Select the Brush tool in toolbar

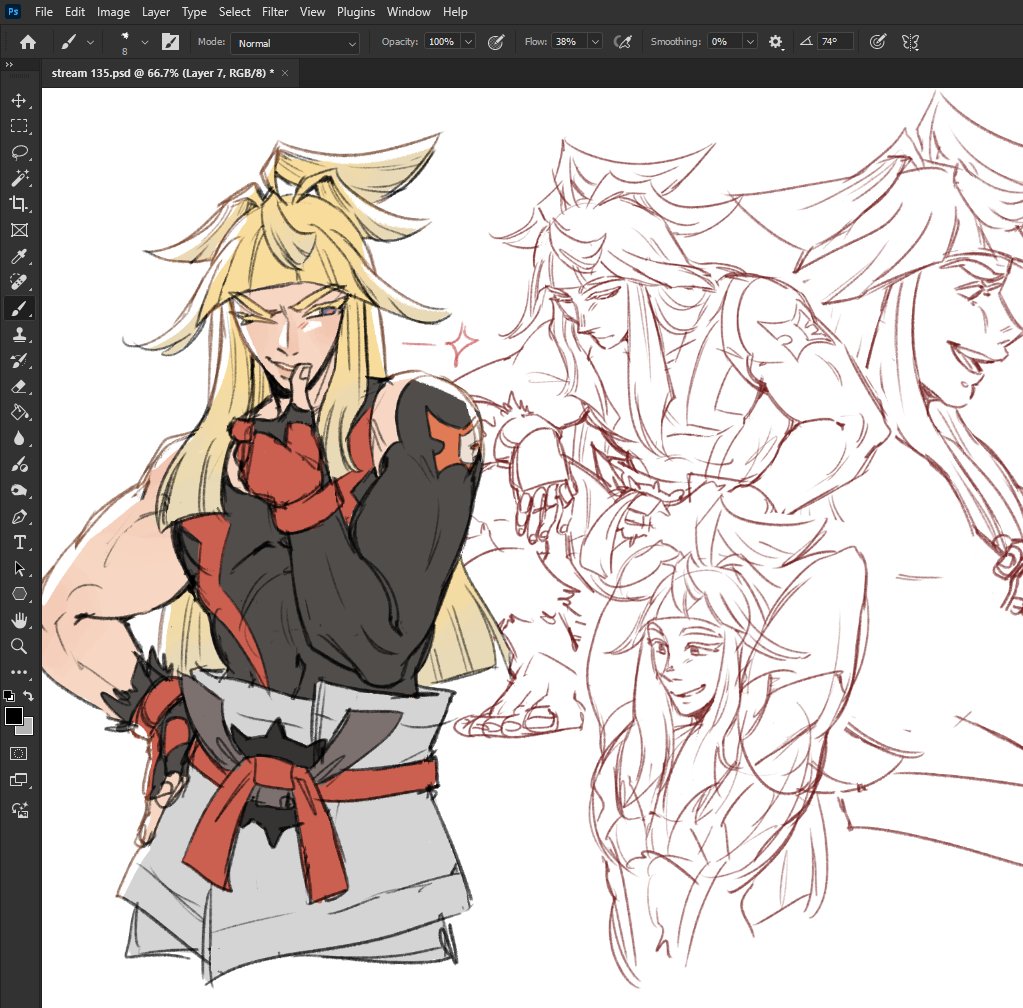pos(19,308)
